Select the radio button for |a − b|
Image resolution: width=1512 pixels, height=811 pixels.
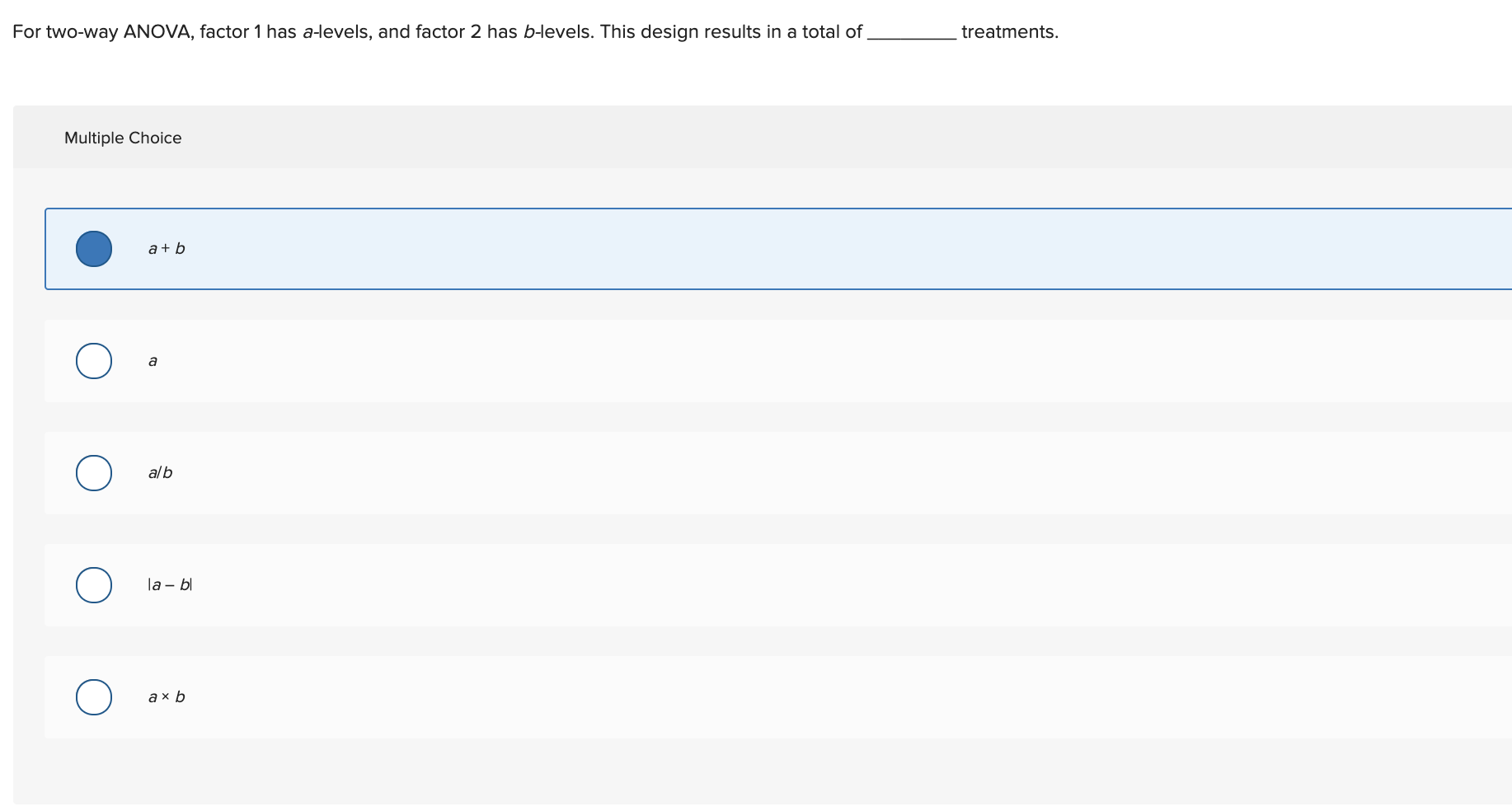pyautogui.click(x=93, y=584)
